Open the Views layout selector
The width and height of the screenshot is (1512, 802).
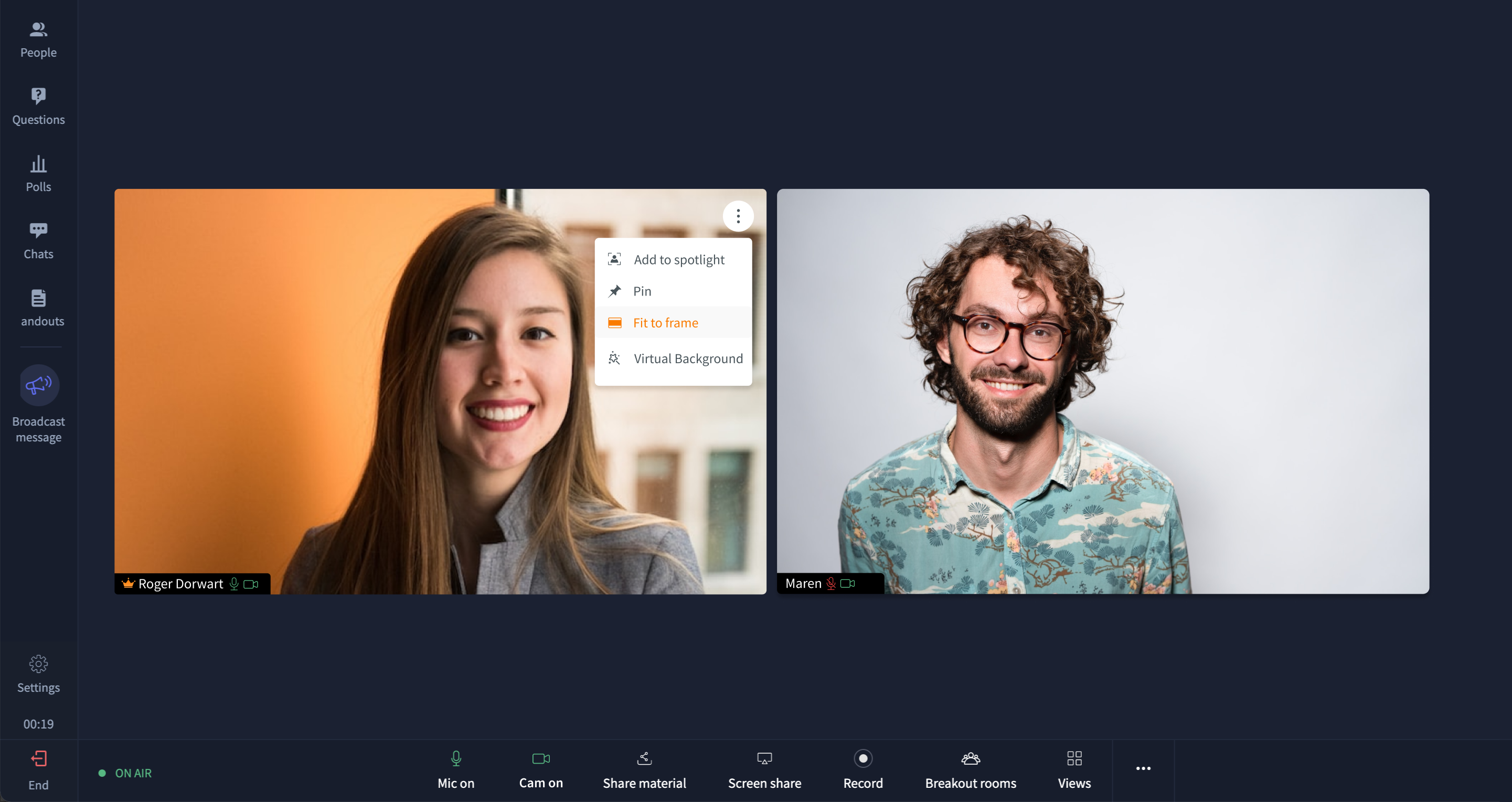(x=1073, y=769)
